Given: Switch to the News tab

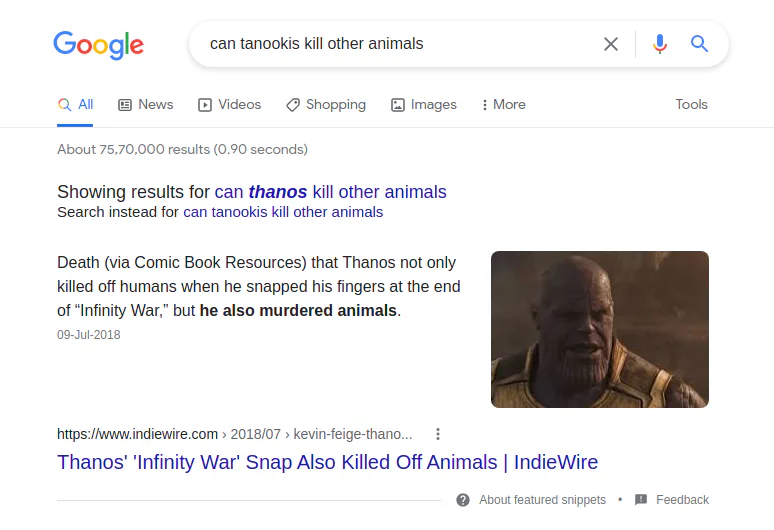Looking at the screenshot, I should pyautogui.click(x=146, y=104).
